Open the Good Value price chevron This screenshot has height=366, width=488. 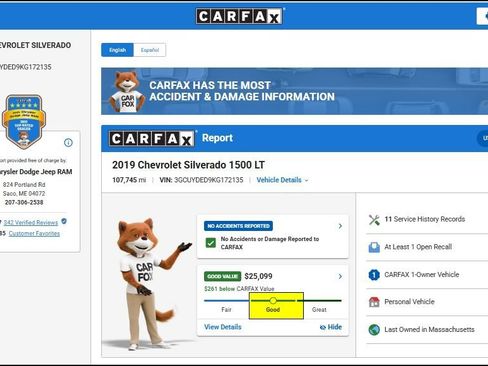tap(340, 276)
